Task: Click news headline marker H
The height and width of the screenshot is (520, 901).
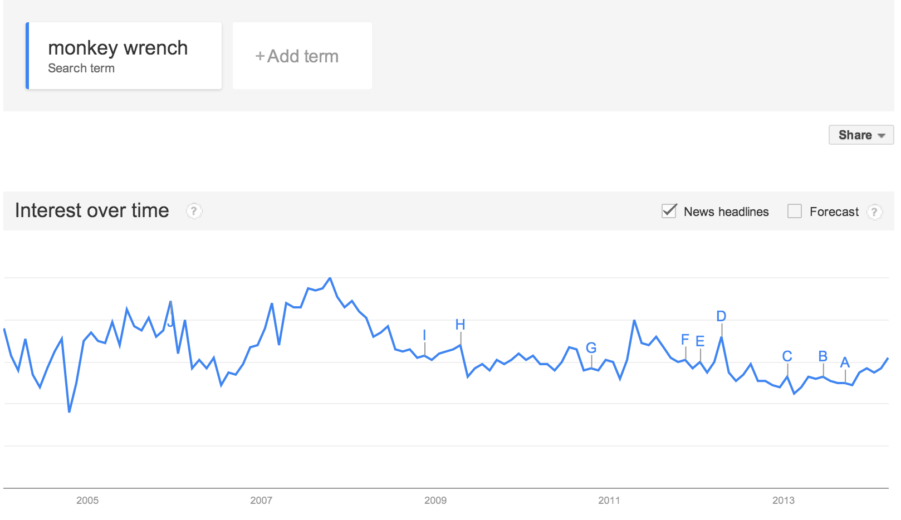Action: [460, 325]
